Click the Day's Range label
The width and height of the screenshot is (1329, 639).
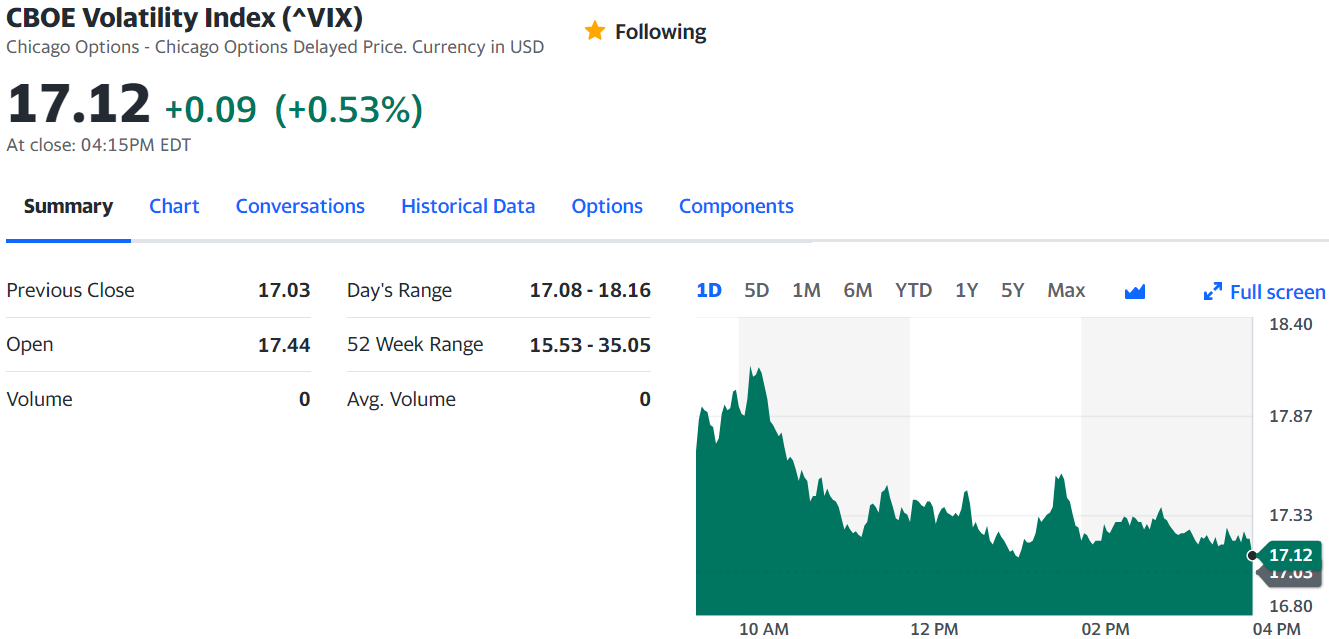pyautogui.click(x=399, y=291)
